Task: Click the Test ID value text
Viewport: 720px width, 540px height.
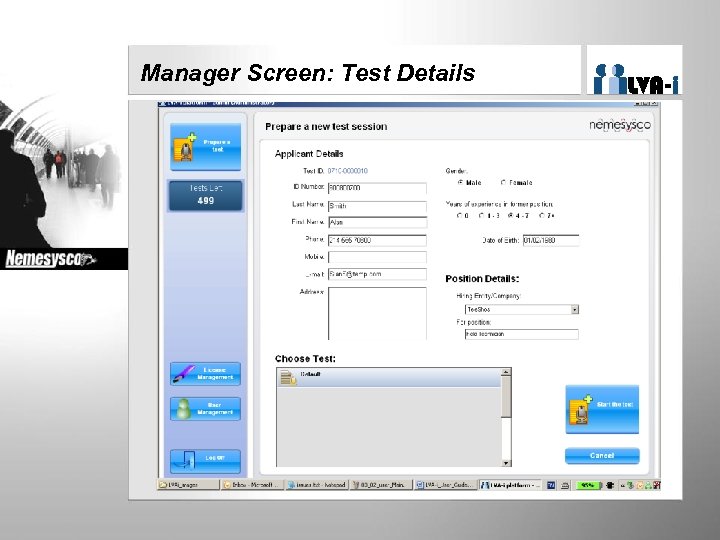Action: (x=348, y=171)
